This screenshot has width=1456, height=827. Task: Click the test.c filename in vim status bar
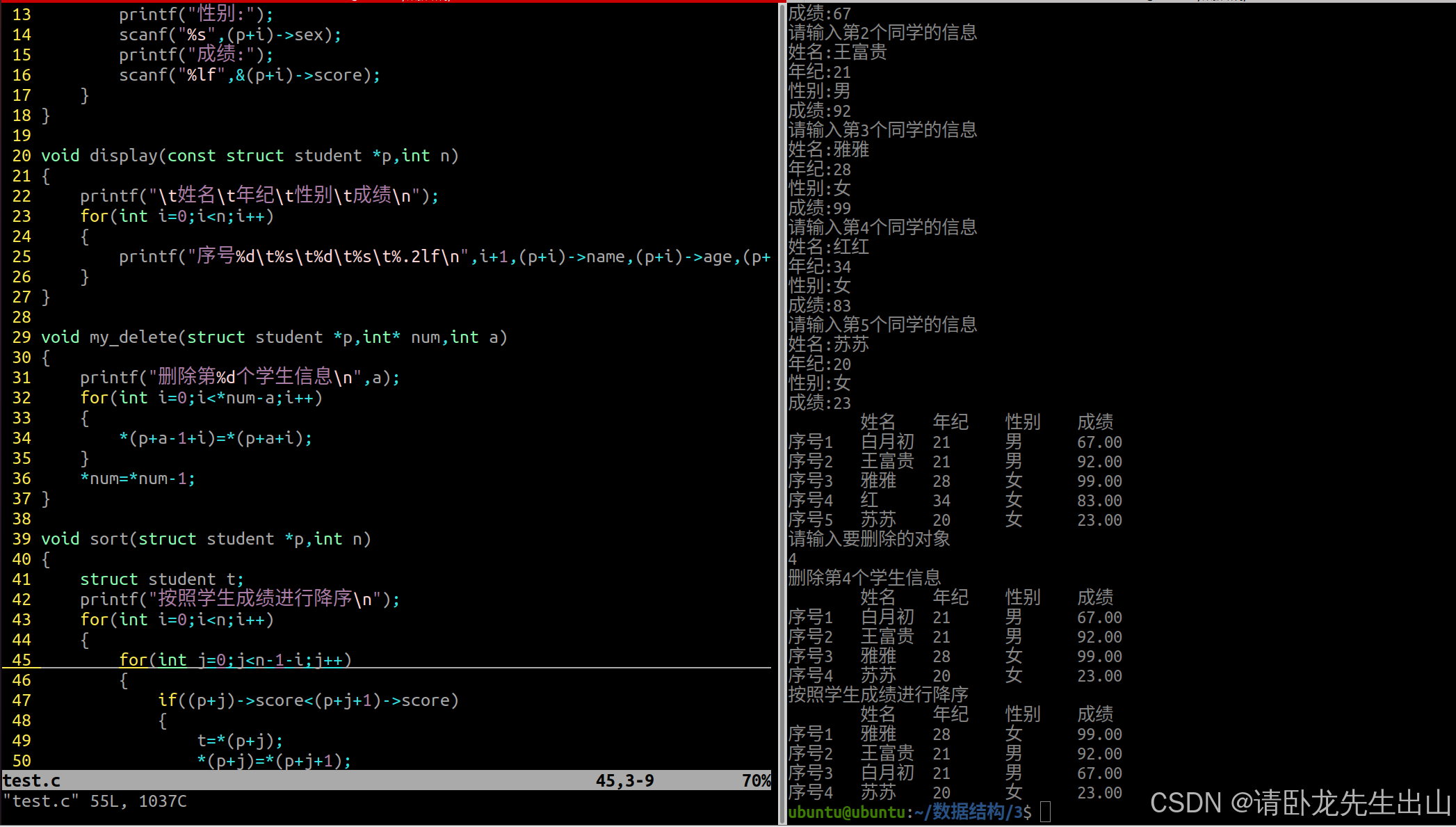(x=31, y=780)
